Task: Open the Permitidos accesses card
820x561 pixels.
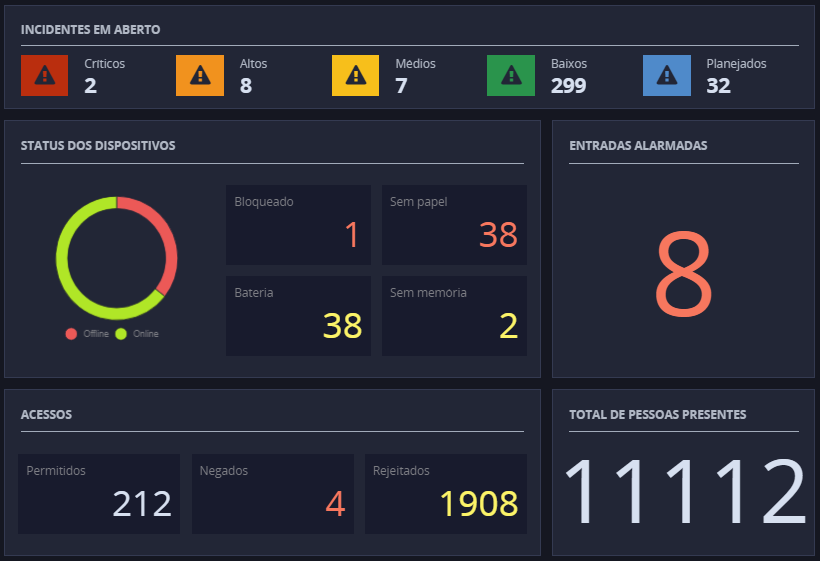Action: point(99,494)
